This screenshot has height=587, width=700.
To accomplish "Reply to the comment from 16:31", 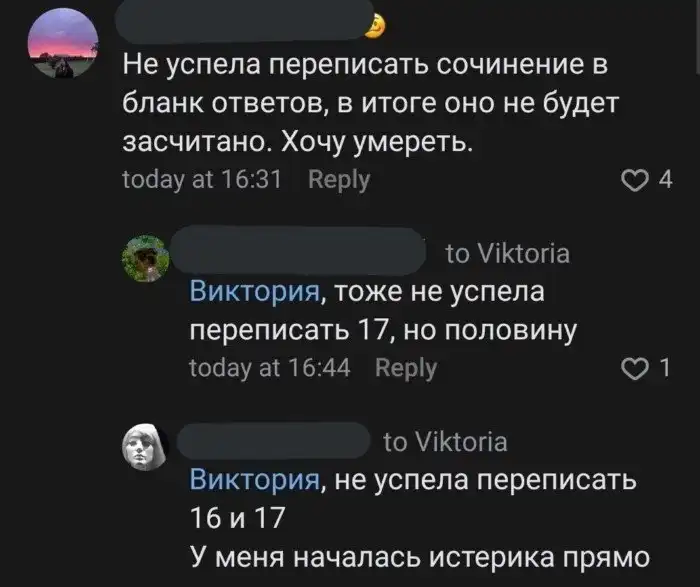I will click(339, 180).
